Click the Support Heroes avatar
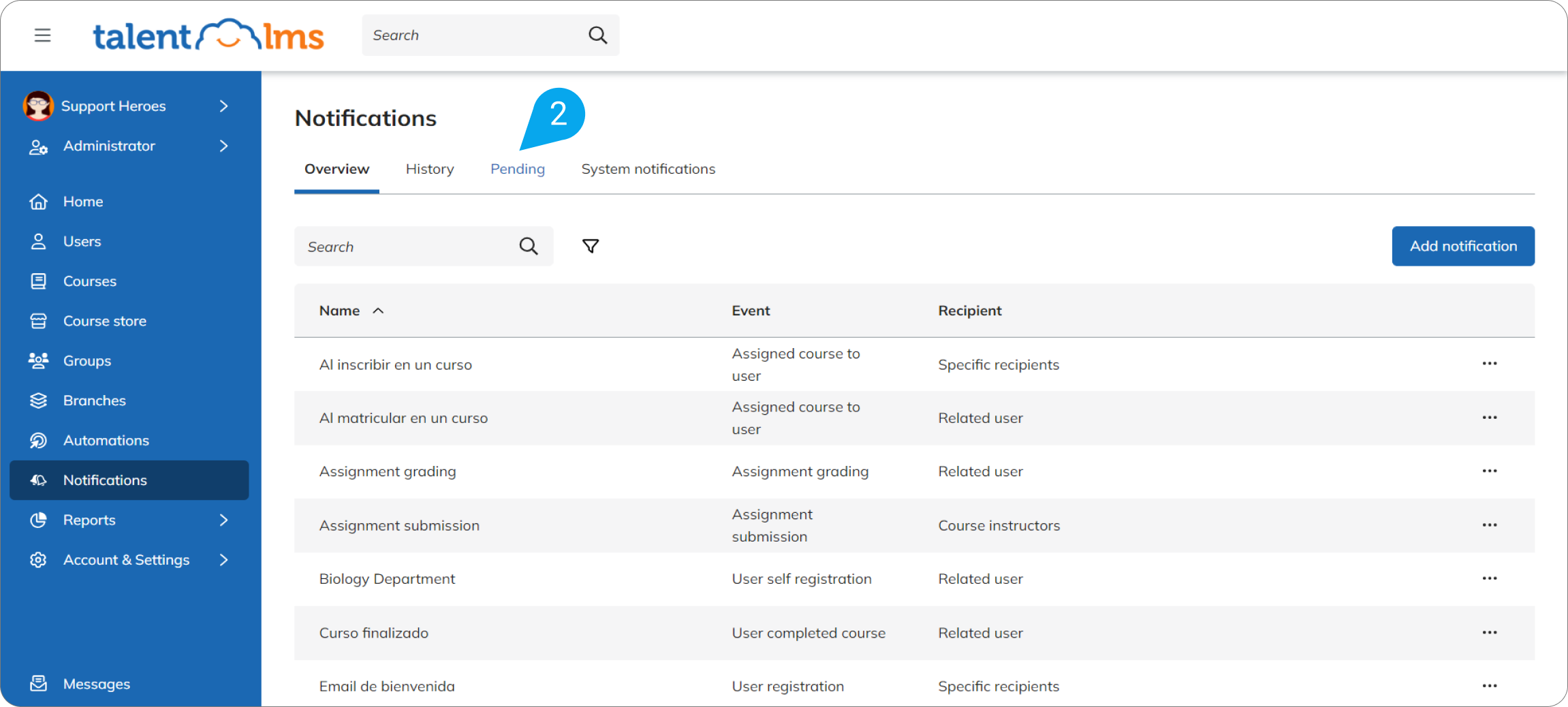Image resolution: width=1568 pixels, height=707 pixels. click(38, 106)
